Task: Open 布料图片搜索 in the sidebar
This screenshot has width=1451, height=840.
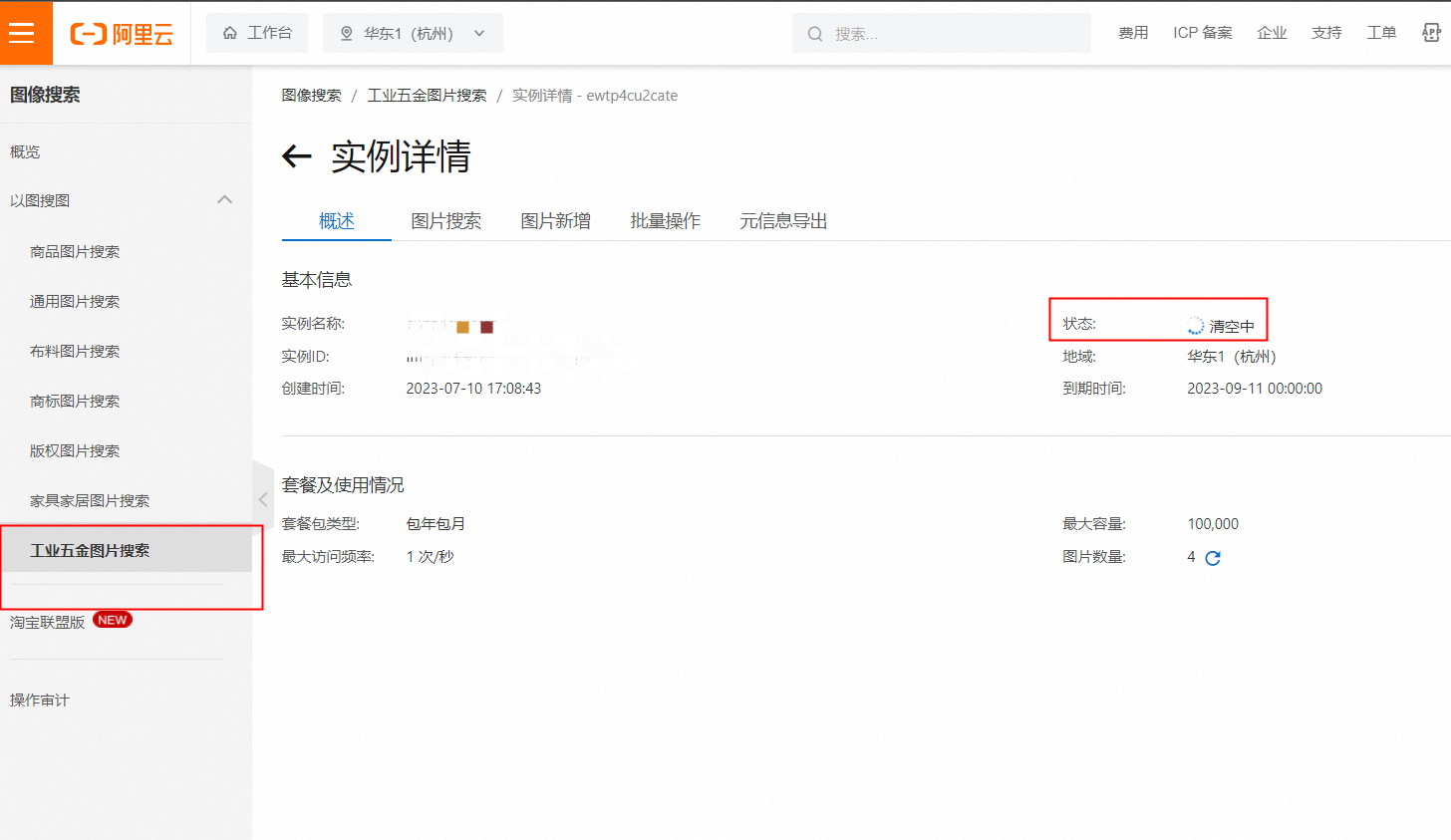Action: (x=75, y=351)
